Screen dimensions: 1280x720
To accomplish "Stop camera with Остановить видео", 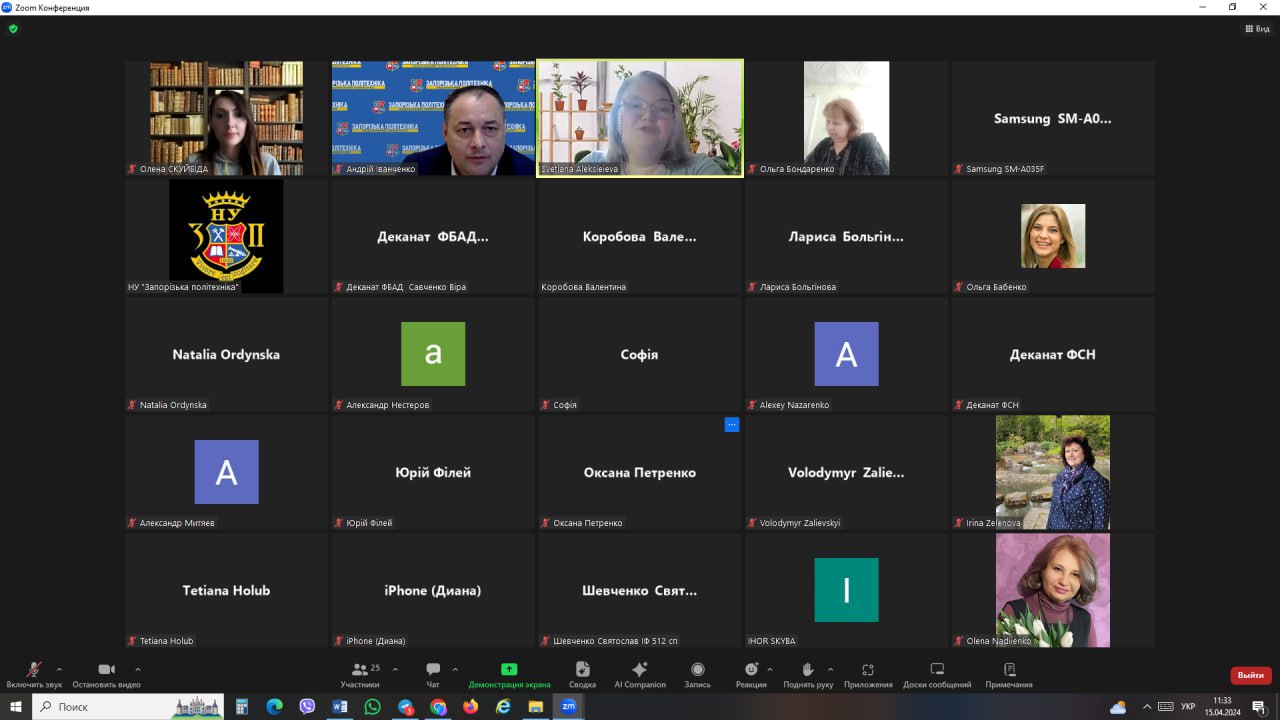I will click(106, 674).
